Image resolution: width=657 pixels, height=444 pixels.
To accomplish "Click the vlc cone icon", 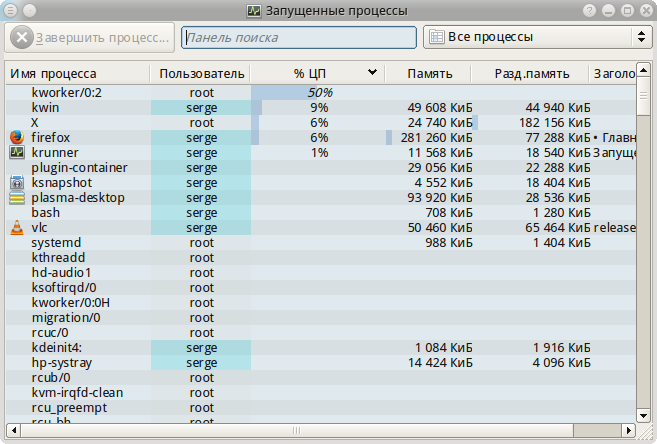I will coord(17,227).
